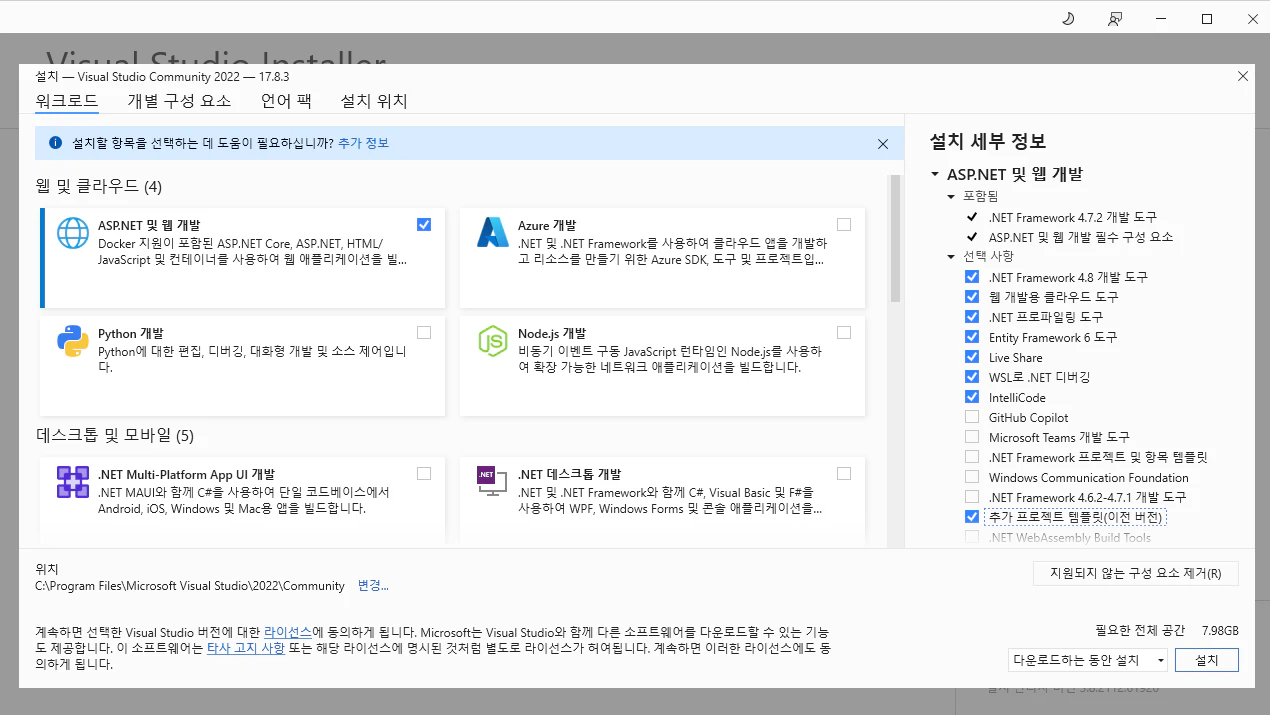
Task: Click the 설치 세부 정보 heading
Action: coord(988,141)
